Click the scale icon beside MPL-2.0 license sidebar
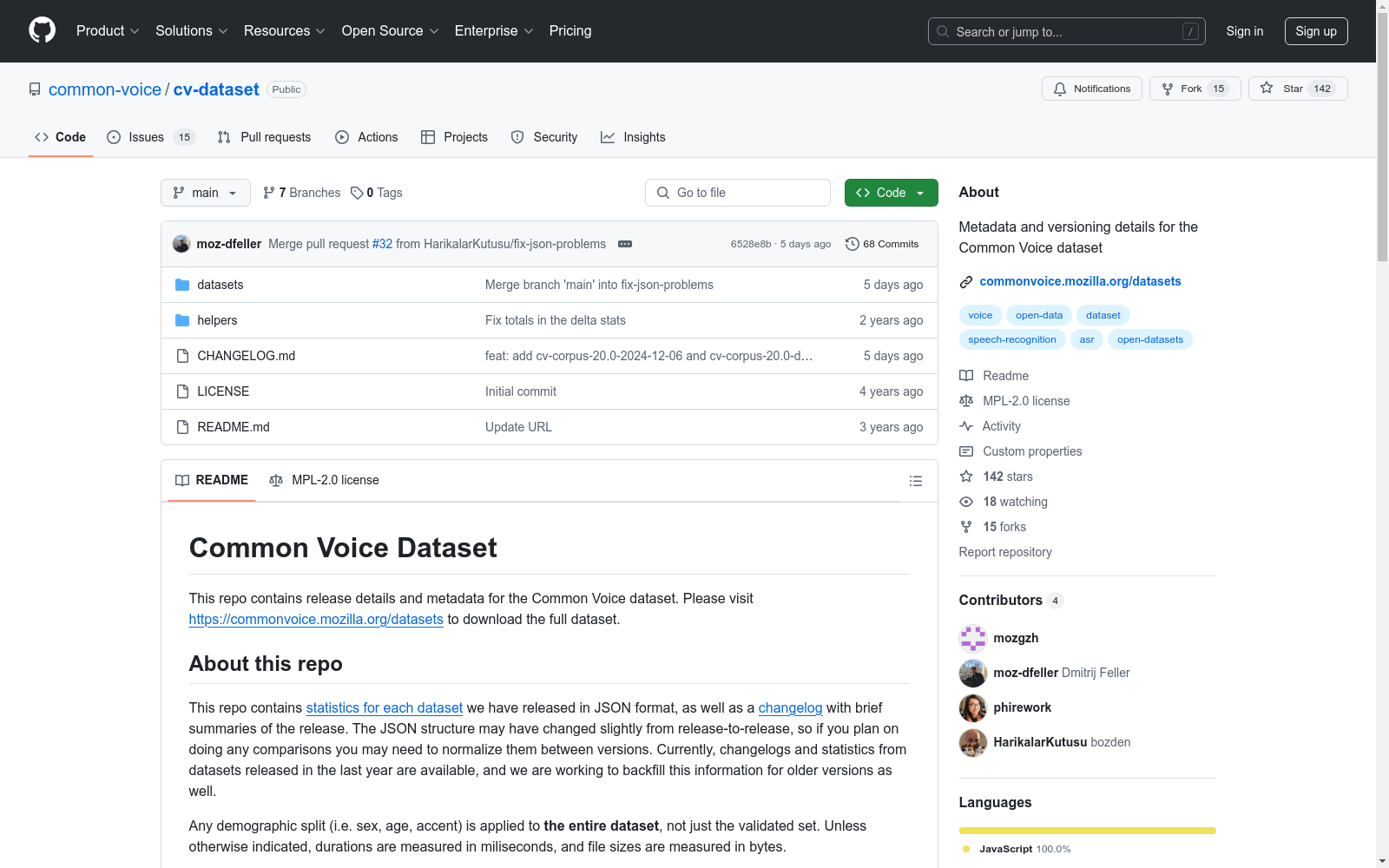1389x868 pixels. click(x=966, y=401)
